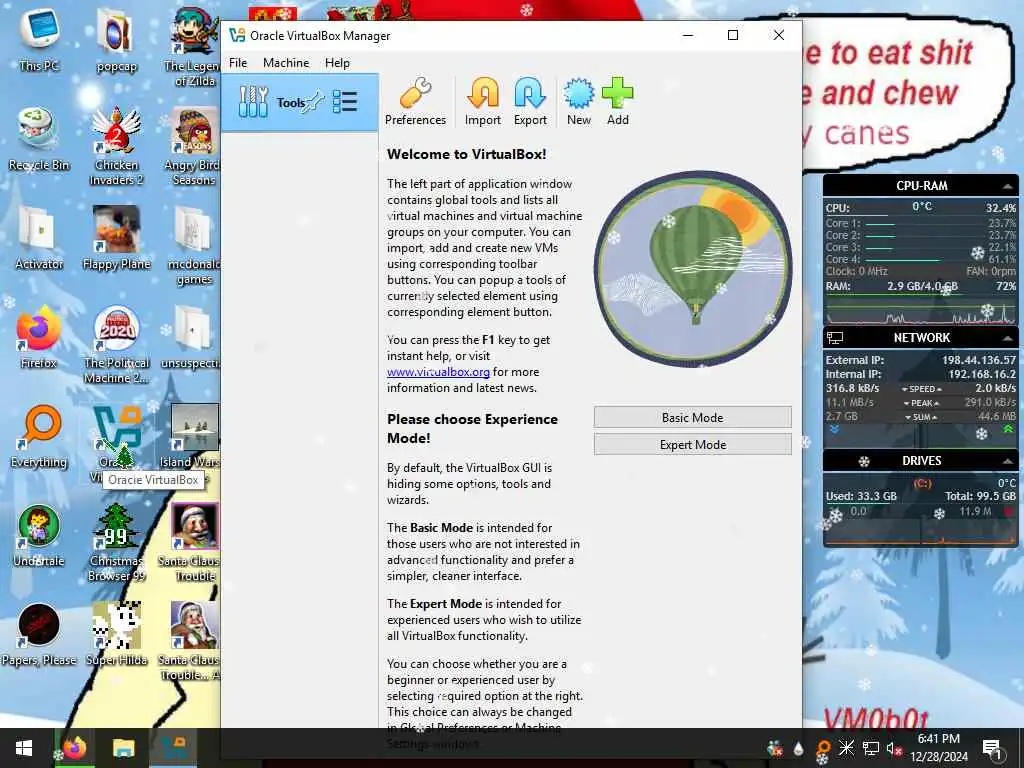Select The Legend of Zilda desktop shortcut

click(x=193, y=46)
